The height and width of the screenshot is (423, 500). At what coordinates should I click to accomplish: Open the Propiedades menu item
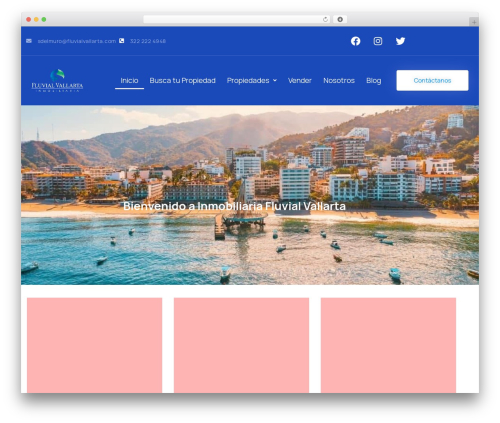(x=248, y=80)
